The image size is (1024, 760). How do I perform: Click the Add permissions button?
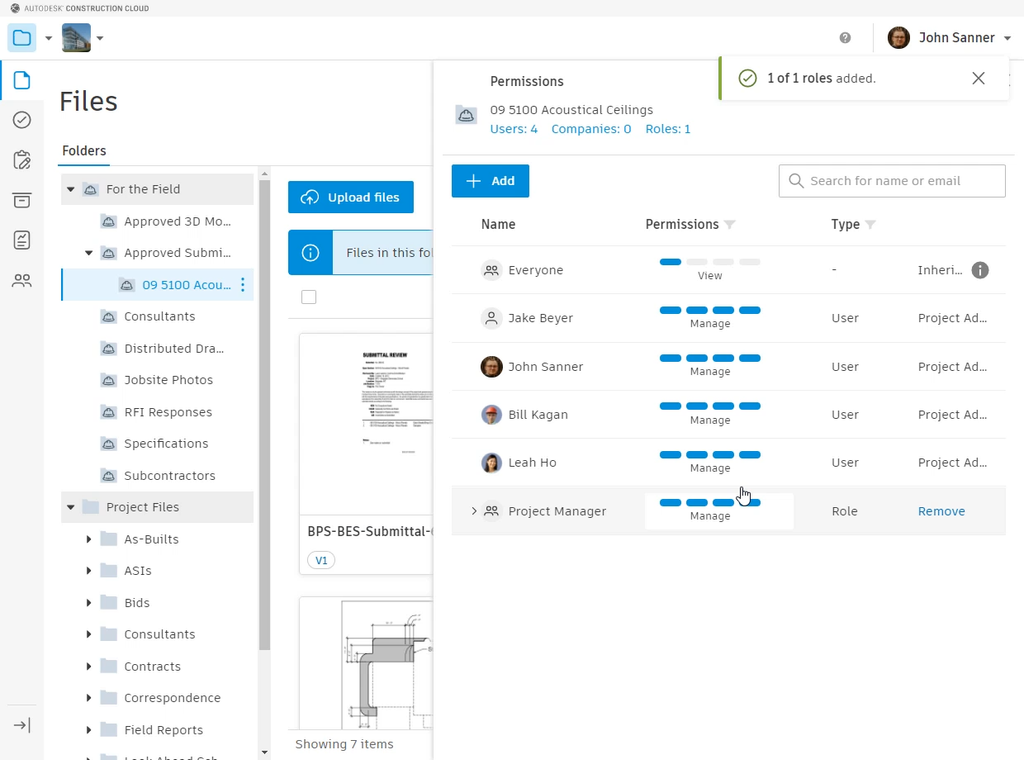point(490,181)
